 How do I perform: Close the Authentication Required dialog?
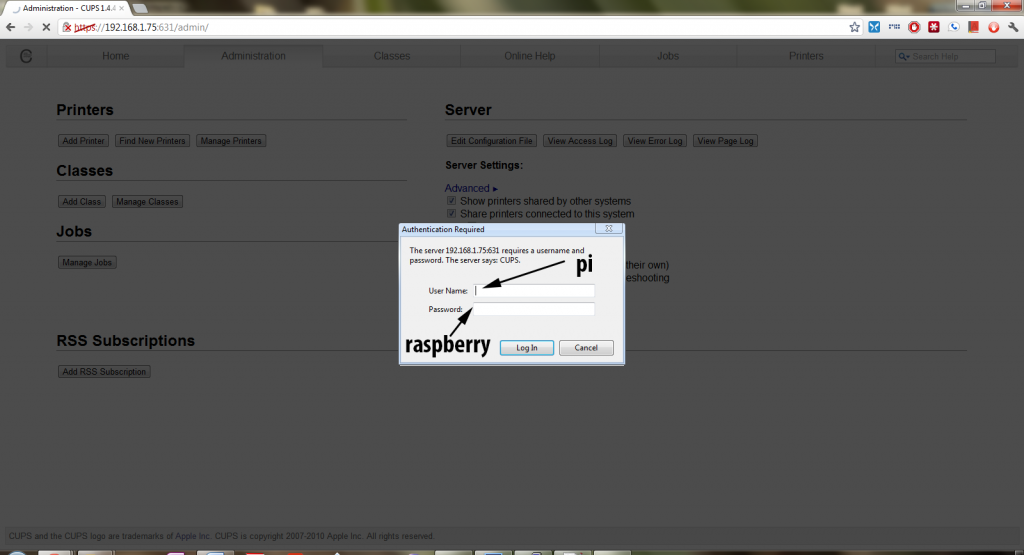(609, 229)
